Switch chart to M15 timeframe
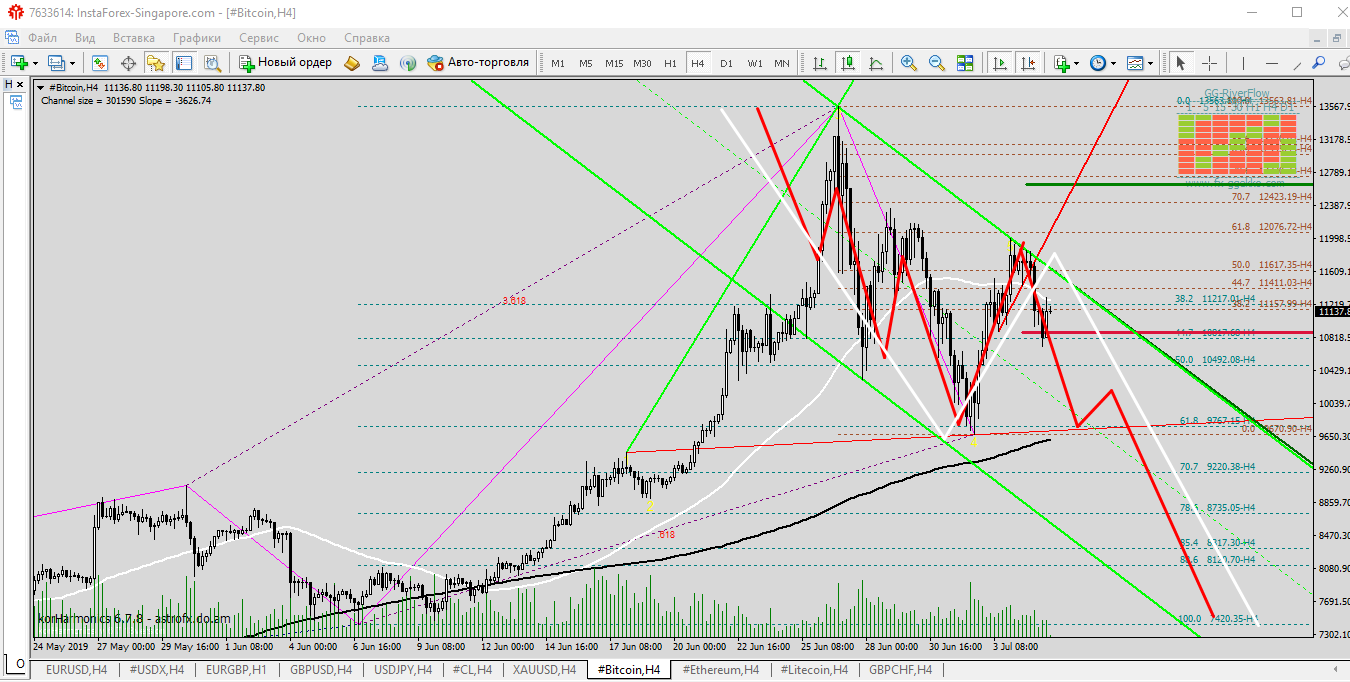 [614, 63]
